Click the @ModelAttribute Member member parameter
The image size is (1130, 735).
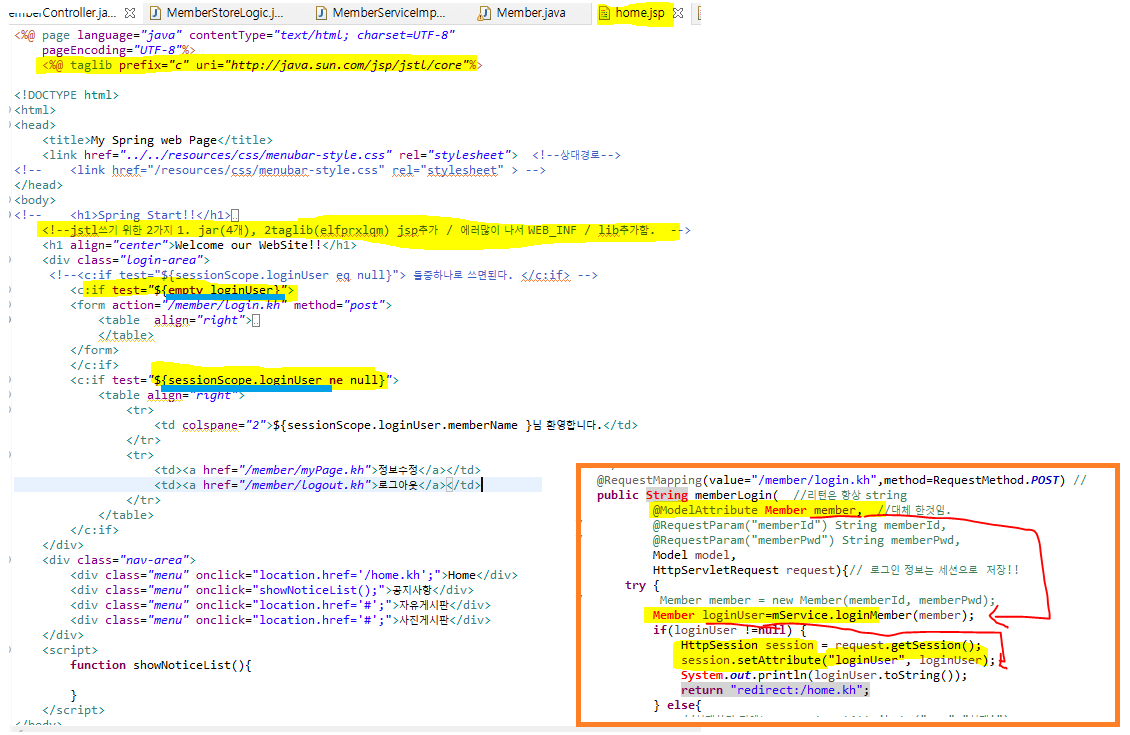(x=757, y=510)
